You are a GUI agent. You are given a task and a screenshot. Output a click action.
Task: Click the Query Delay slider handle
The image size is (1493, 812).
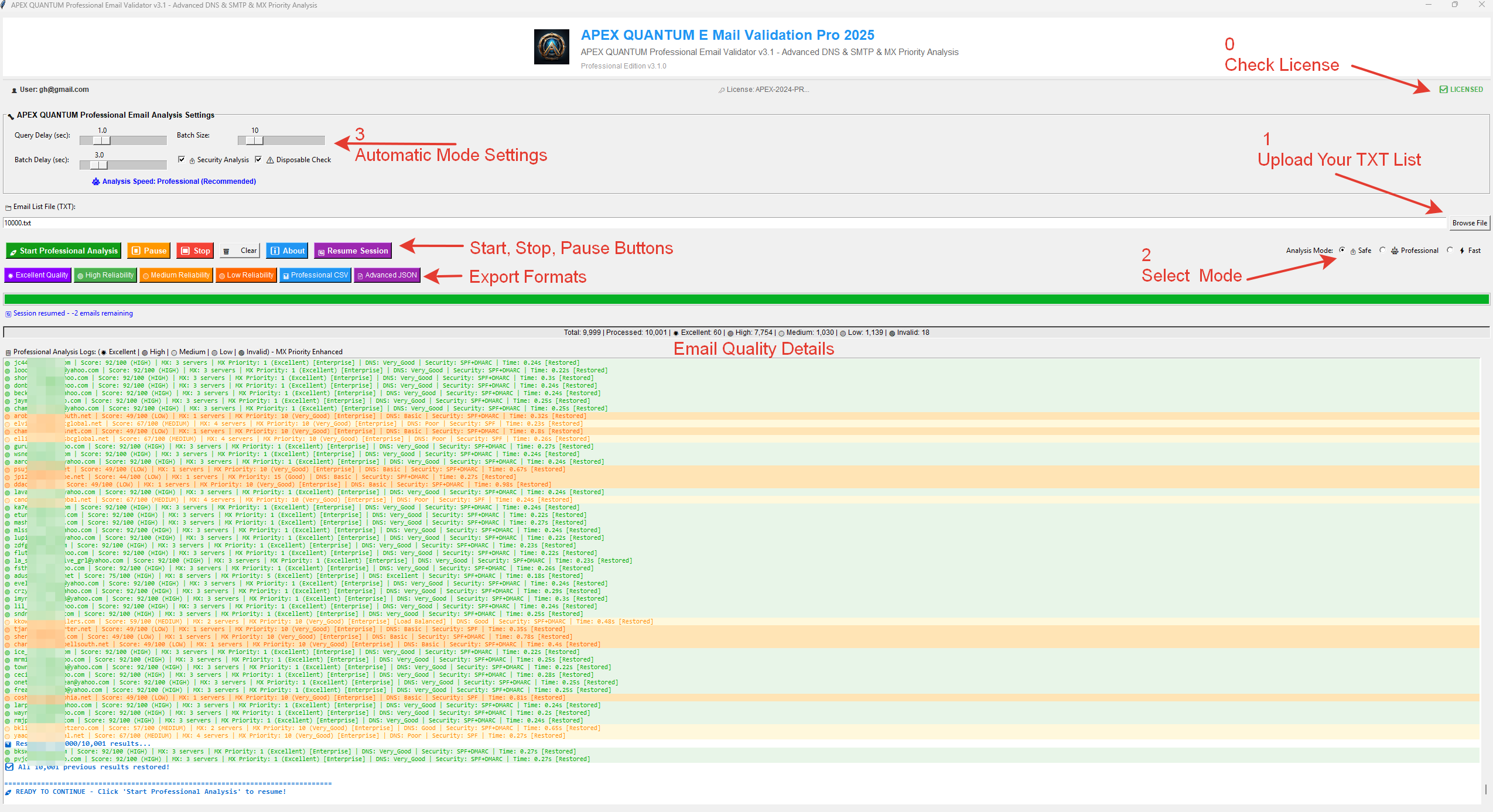[102, 141]
